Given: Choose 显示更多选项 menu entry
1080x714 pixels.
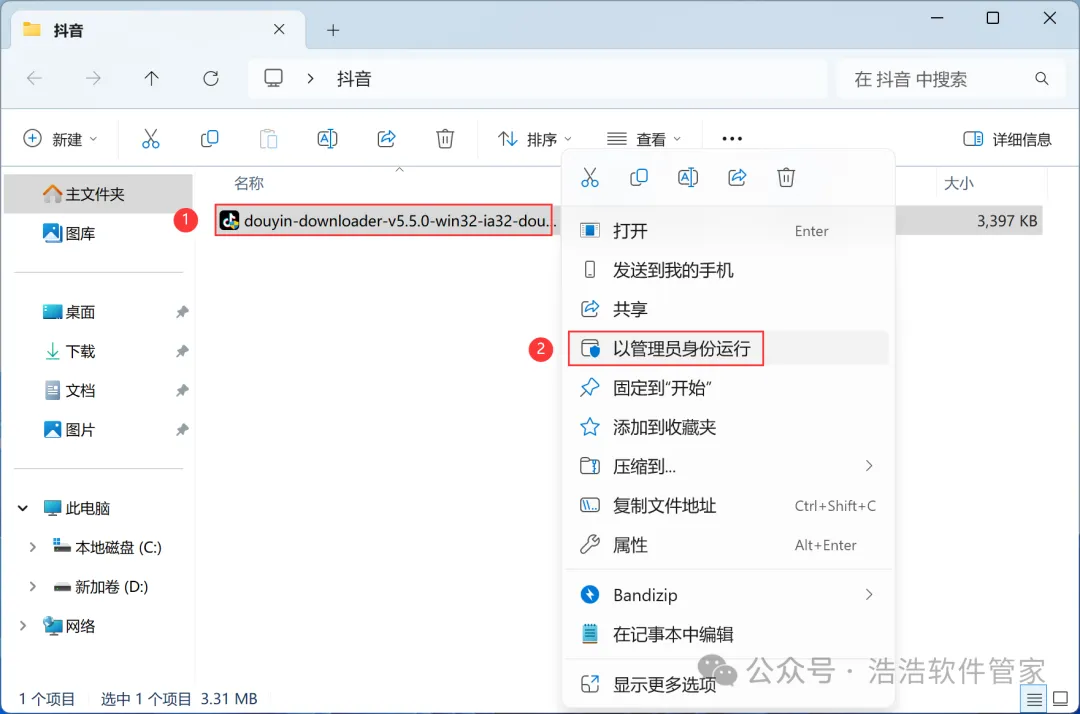Looking at the screenshot, I should [x=728, y=684].
